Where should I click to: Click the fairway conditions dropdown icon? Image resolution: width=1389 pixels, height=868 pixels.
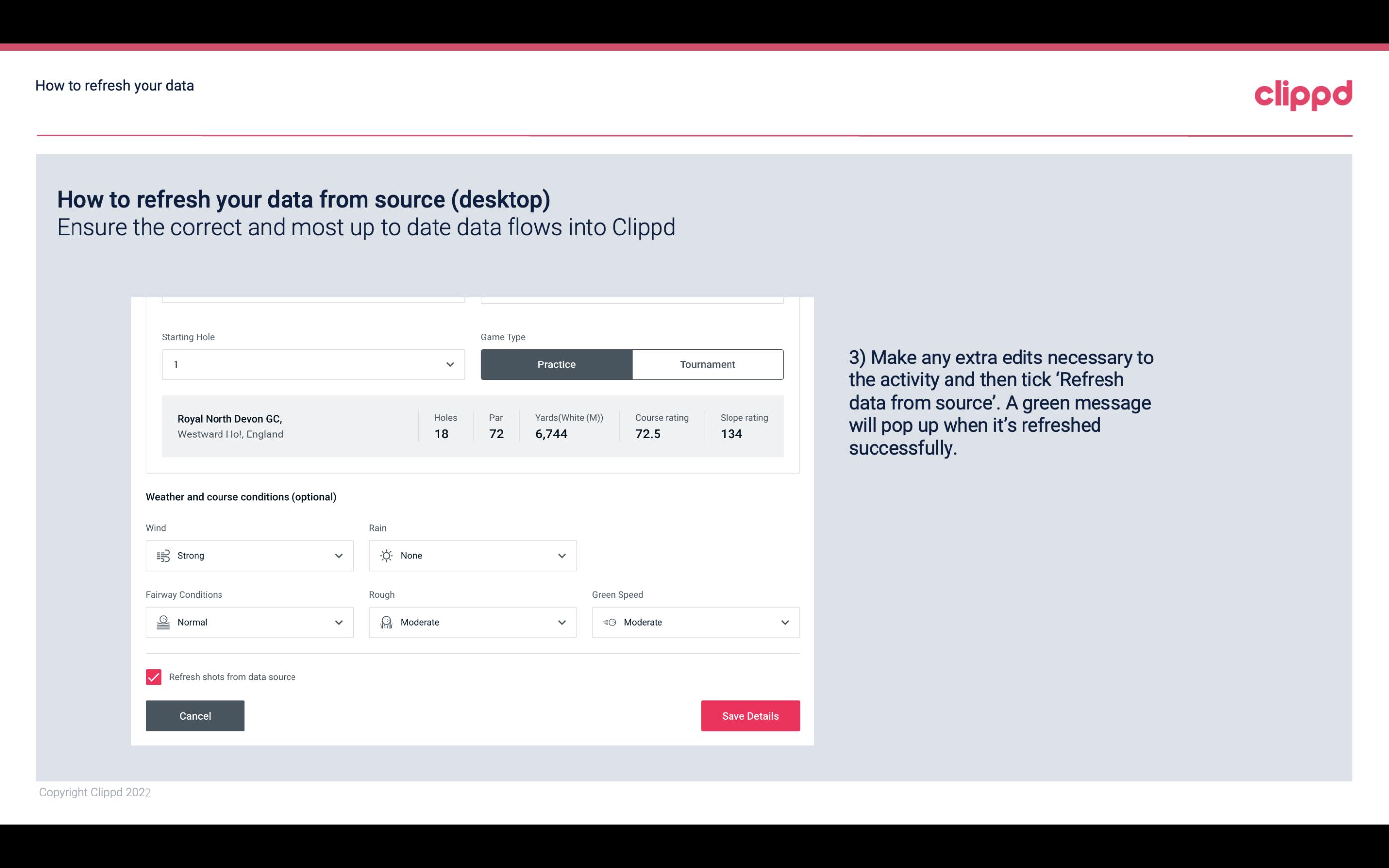click(337, 622)
